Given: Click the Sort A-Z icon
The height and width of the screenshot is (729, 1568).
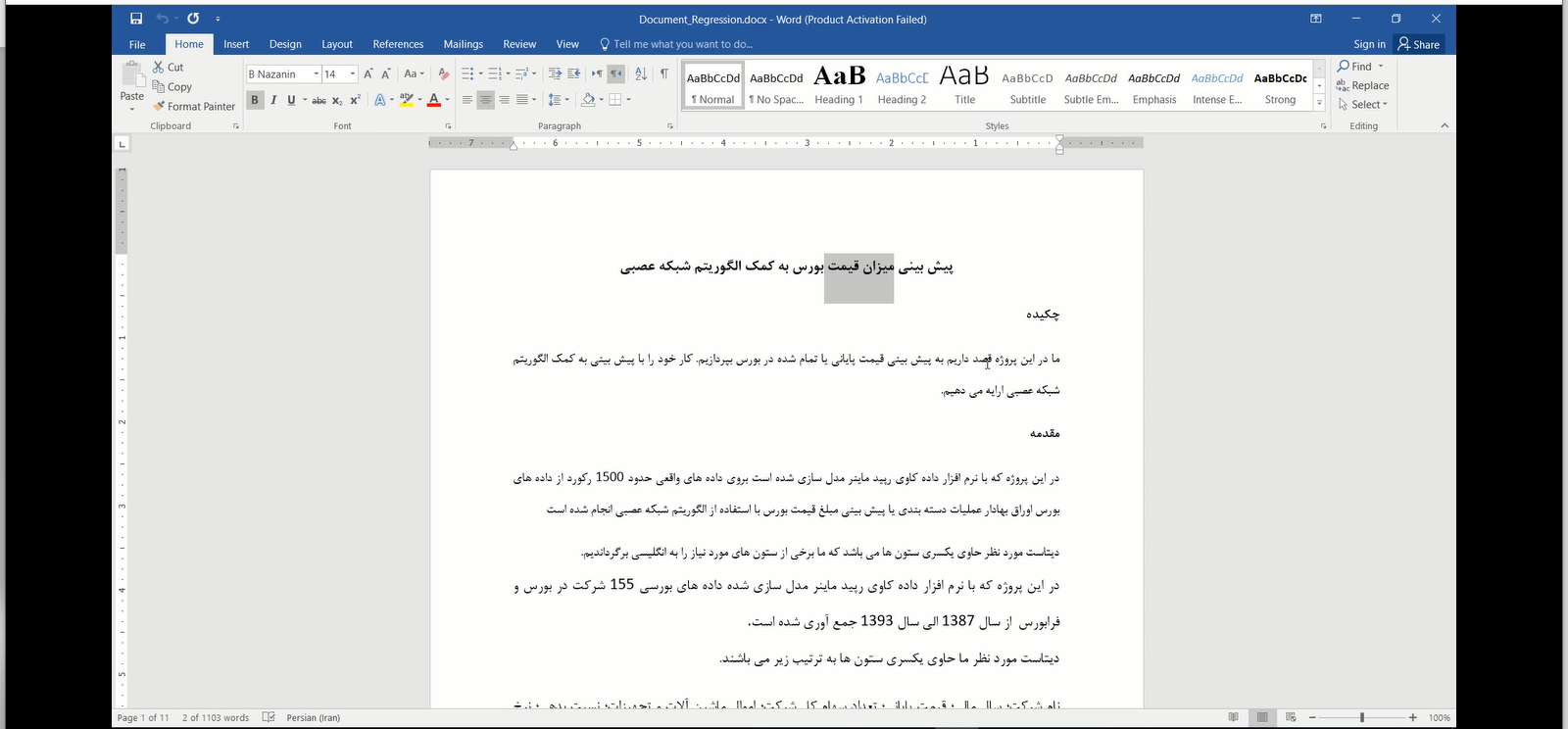Looking at the screenshot, I should (641, 73).
